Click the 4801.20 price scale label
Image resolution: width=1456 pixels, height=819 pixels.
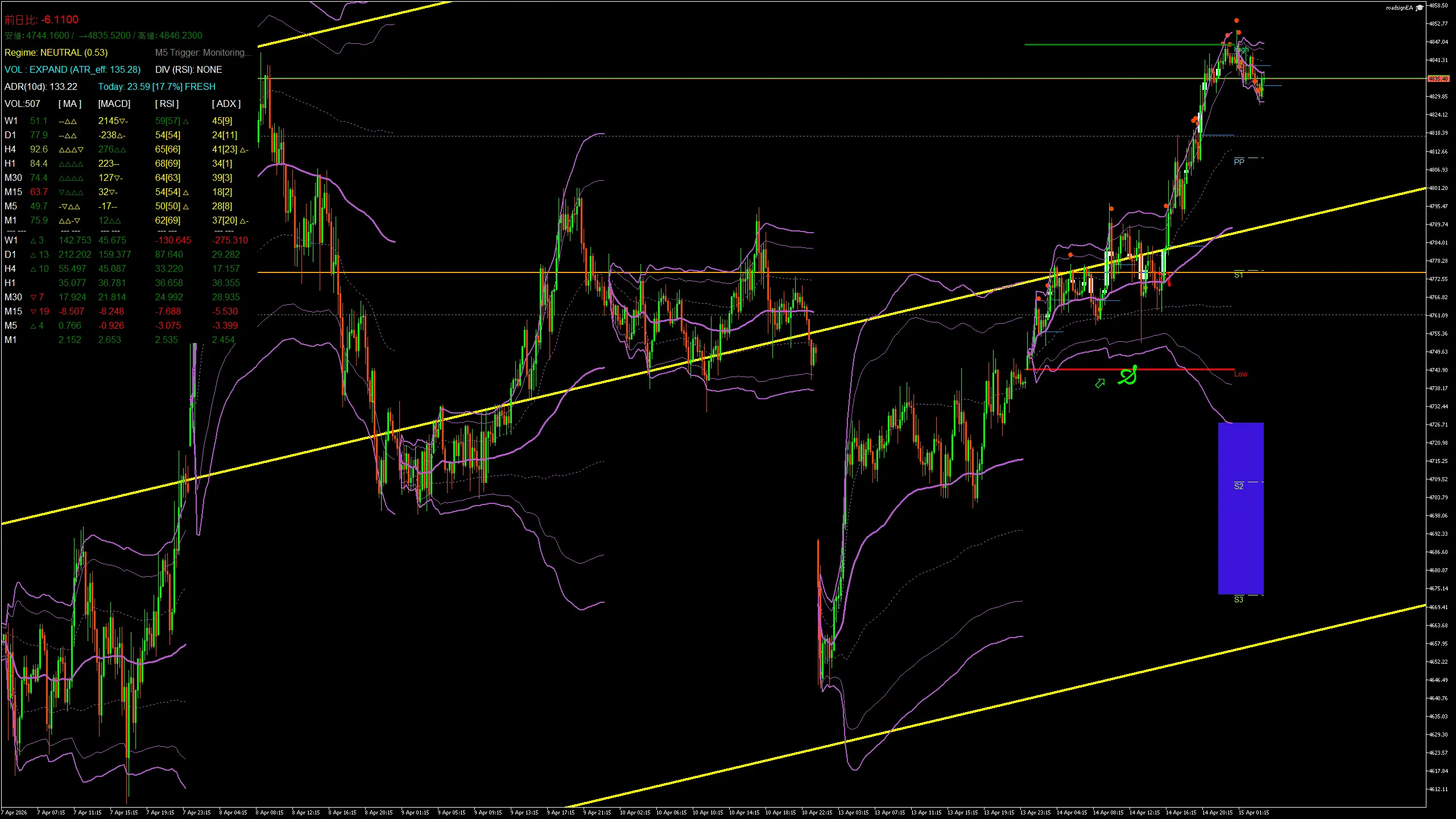tap(1438, 188)
